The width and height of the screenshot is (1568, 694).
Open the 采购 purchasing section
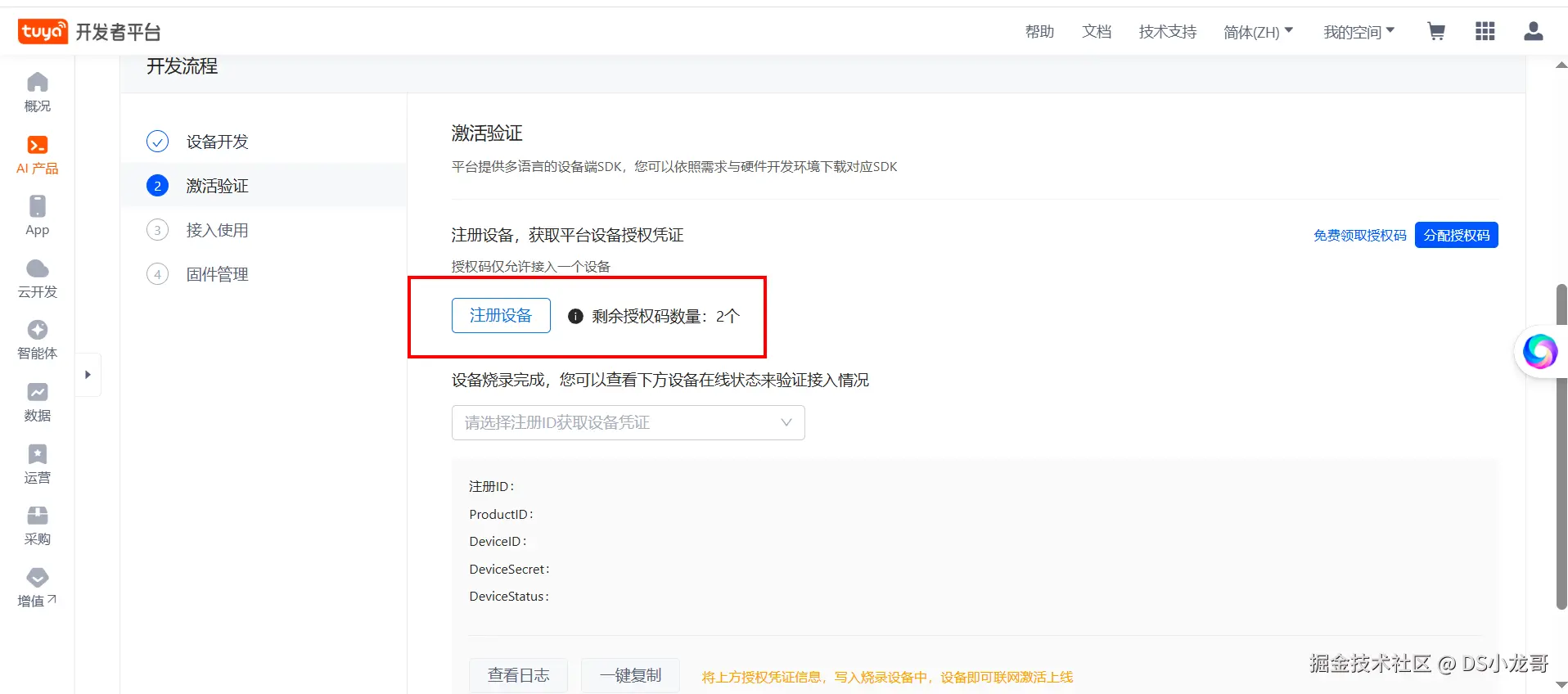38,526
